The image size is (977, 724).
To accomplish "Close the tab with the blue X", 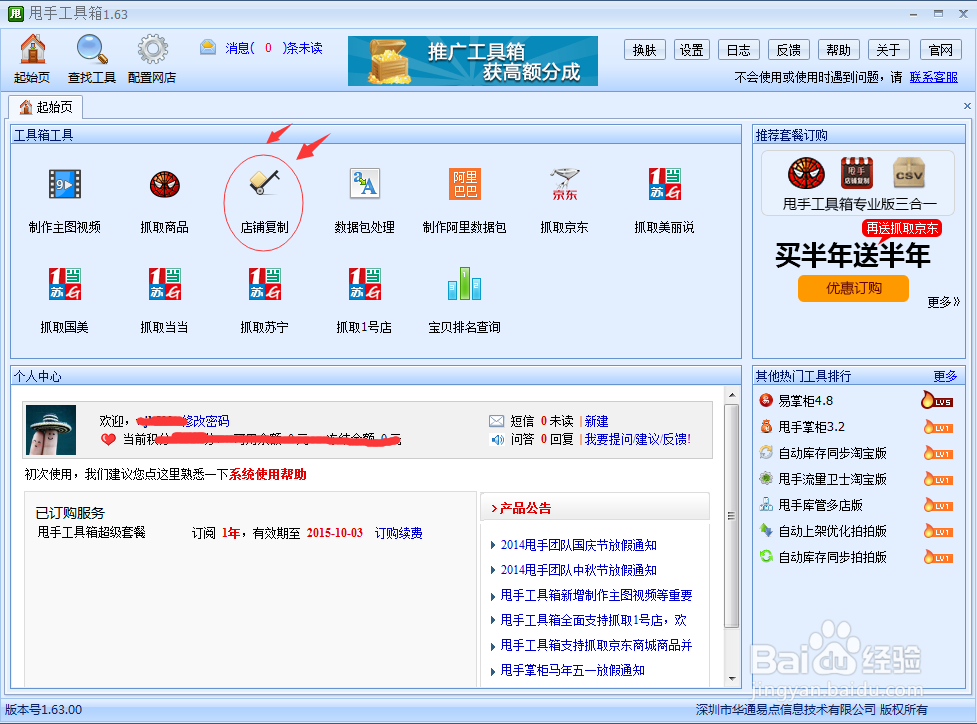I will 967,107.
